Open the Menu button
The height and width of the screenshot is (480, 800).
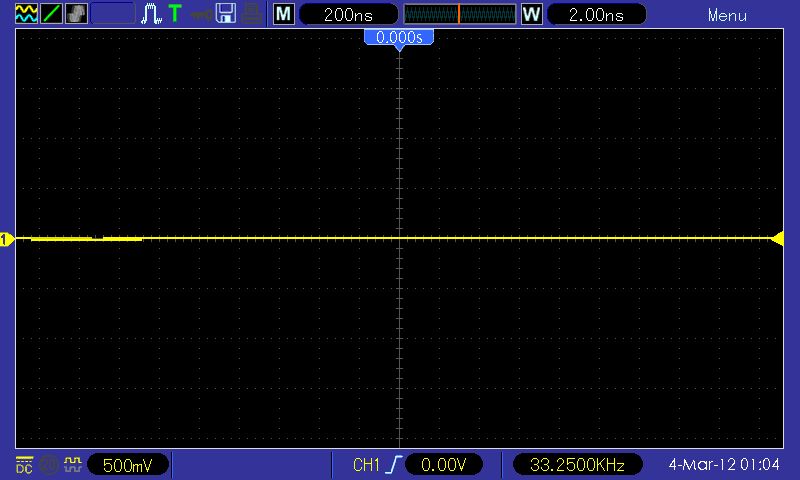(727, 15)
